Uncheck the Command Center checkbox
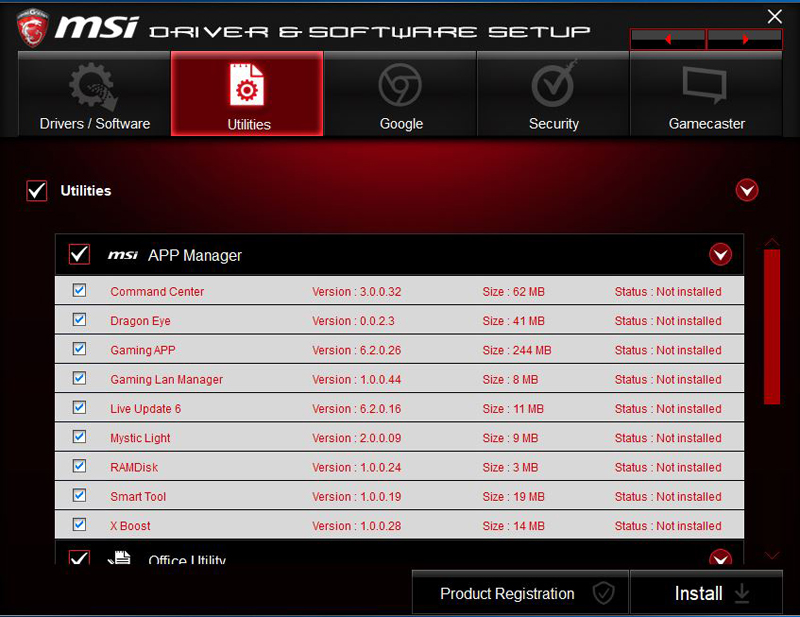The width and height of the screenshot is (800, 617). point(79,290)
